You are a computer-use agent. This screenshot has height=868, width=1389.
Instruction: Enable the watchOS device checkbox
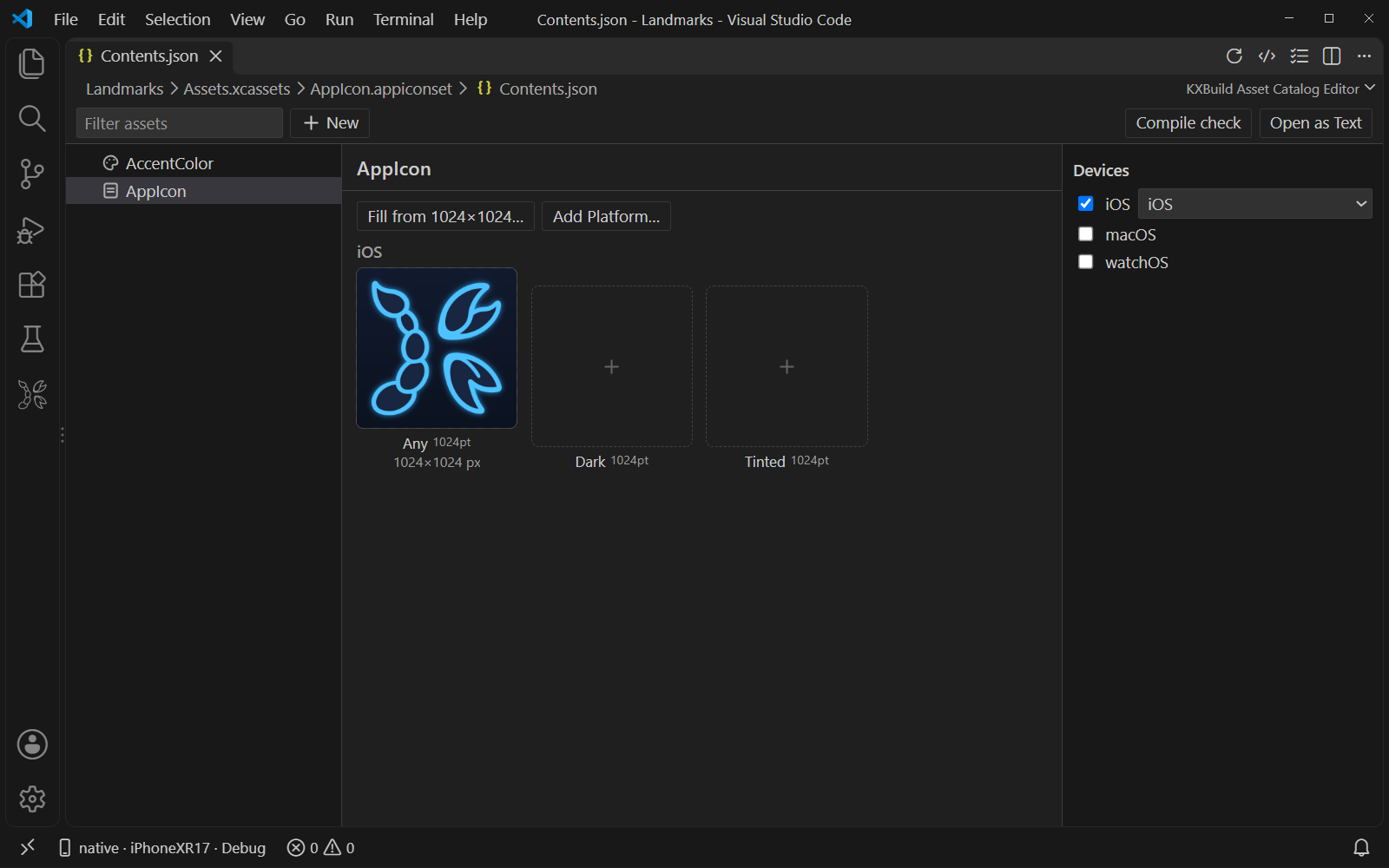point(1085,261)
